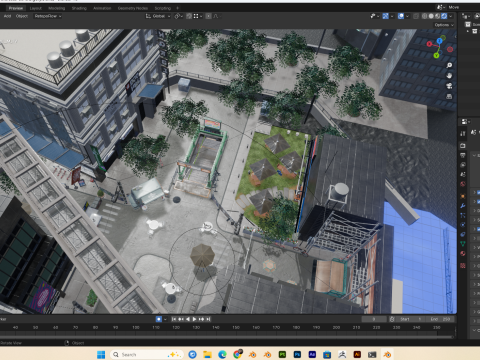Select wireframe viewport shading
The width and height of the screenshot is (480, 360).
click(425, 16)
